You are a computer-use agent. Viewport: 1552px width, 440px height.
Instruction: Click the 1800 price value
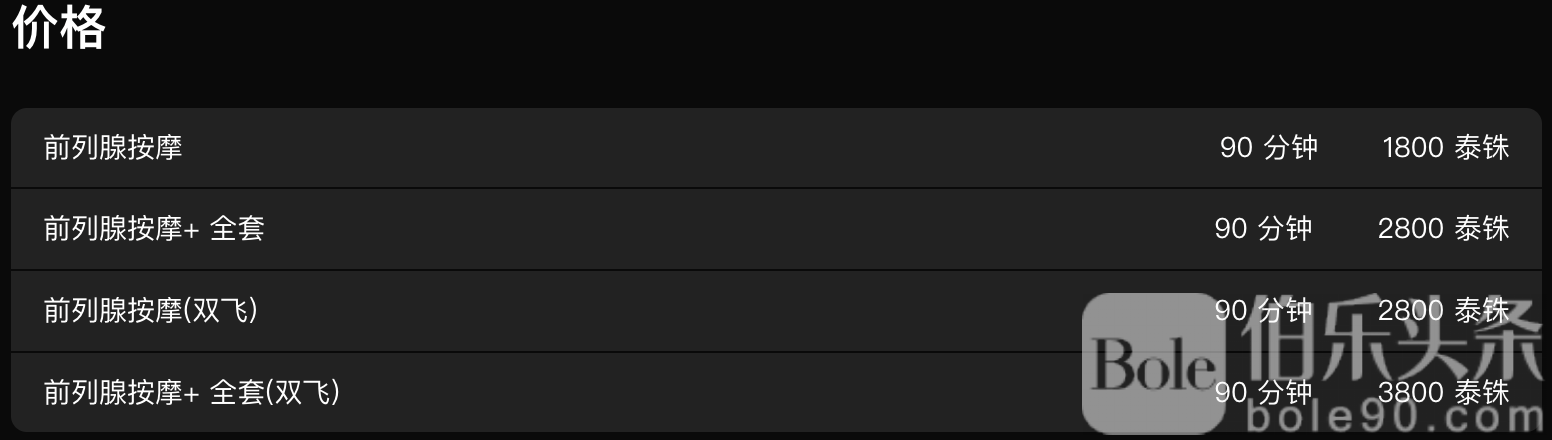point(1413,149)
